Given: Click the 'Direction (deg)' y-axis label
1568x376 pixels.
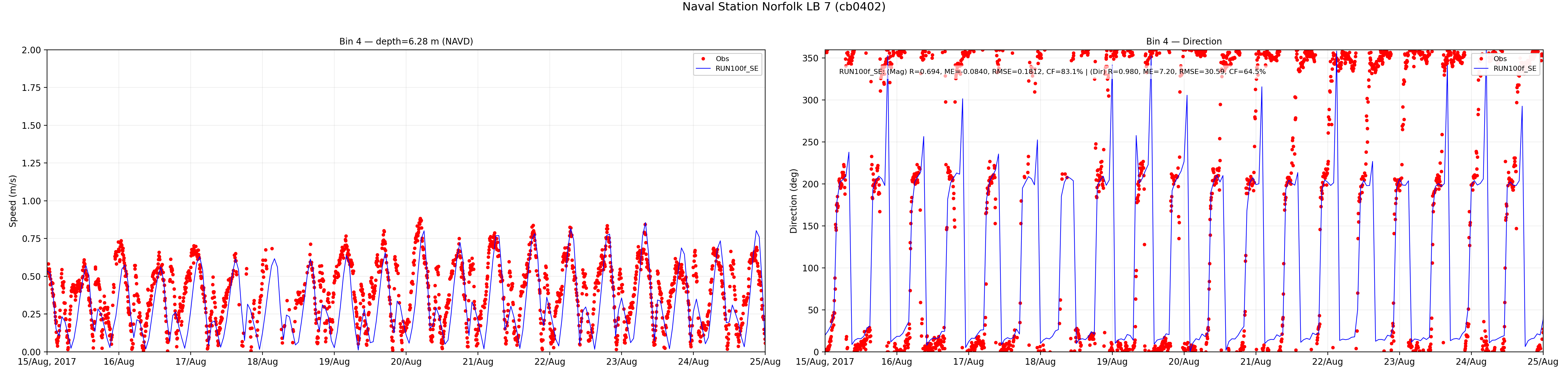Looking at the screenshot, I should click(793, 201).
